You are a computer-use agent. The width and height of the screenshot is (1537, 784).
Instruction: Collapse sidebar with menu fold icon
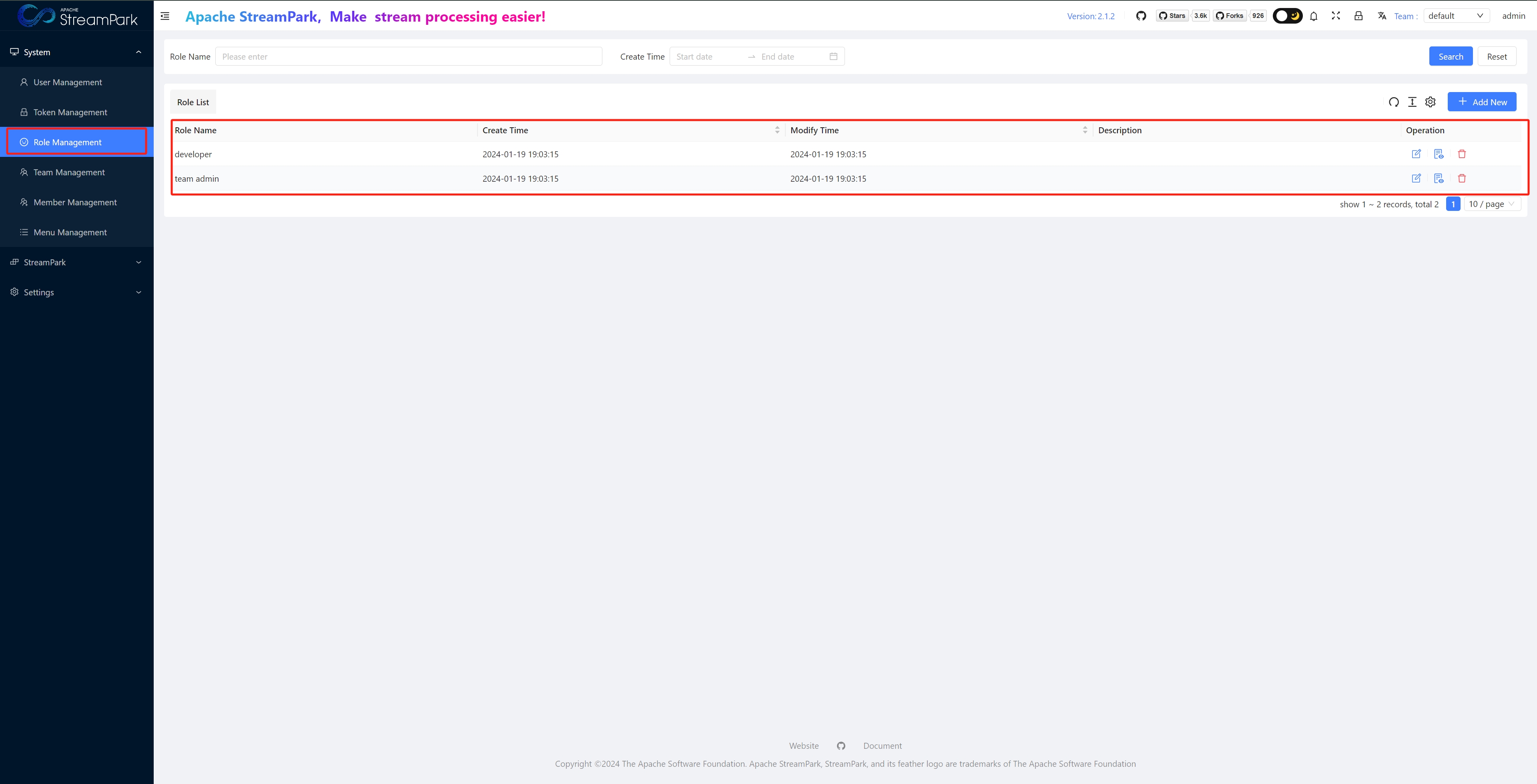tap(165, 16)
